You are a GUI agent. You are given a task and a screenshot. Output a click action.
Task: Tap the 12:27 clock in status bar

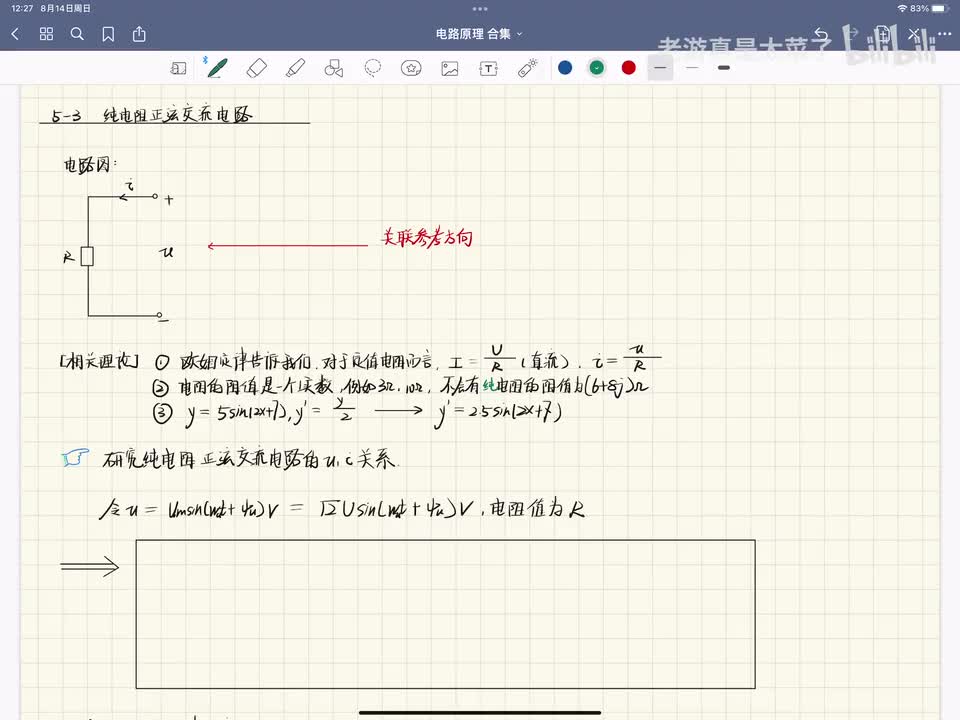(x=22, y=9)
